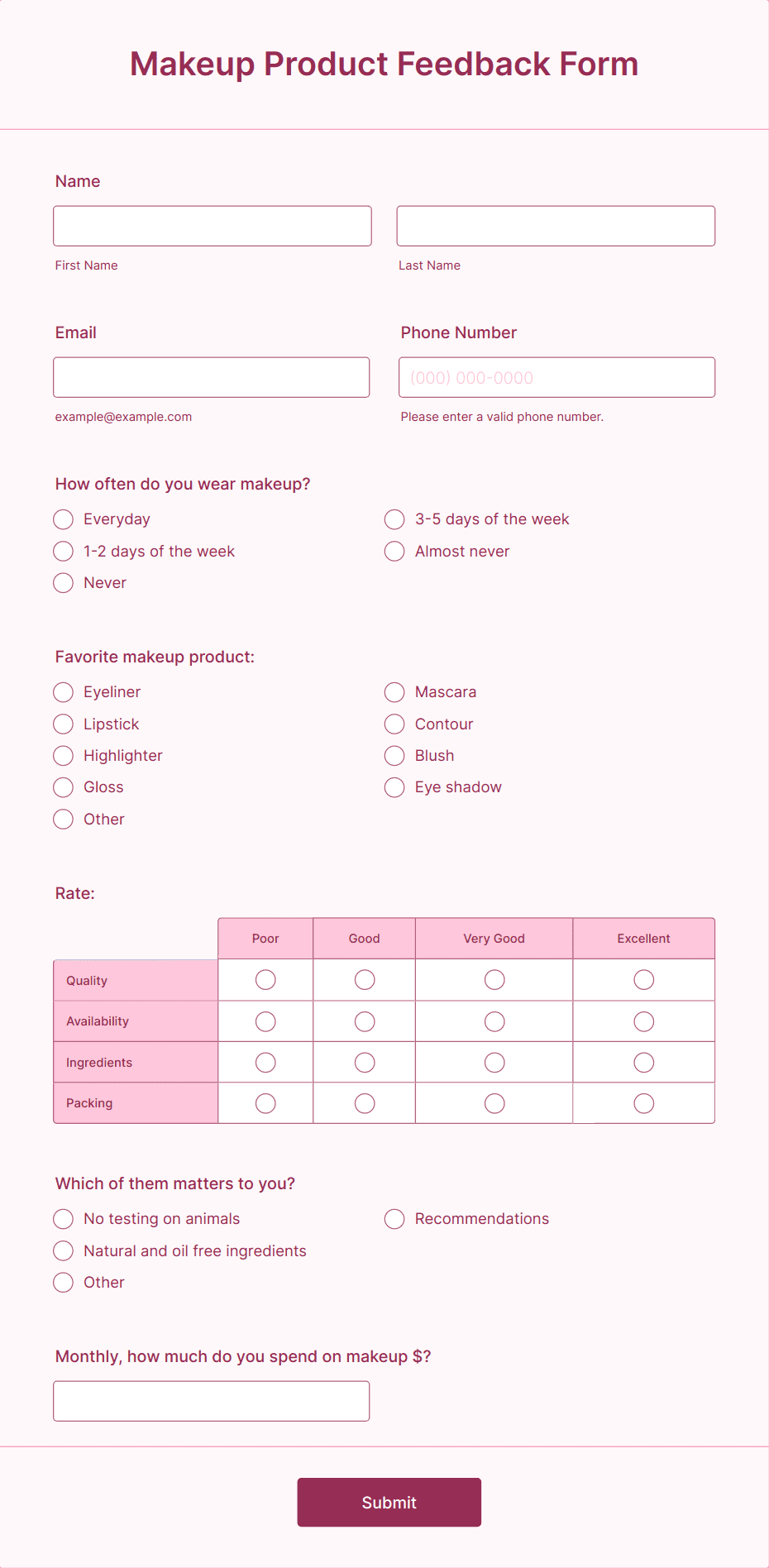Select No testing on animals
This screenshot has width=769, height=1568.
pos(64,1219)
